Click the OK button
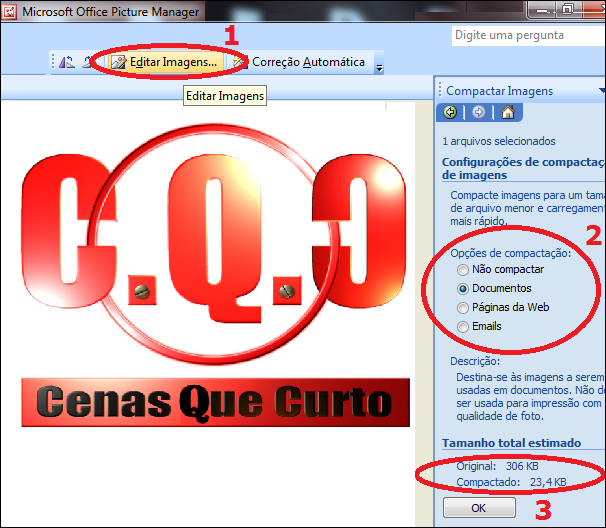Viewport: 606px width, 528px height. [479, 508]
